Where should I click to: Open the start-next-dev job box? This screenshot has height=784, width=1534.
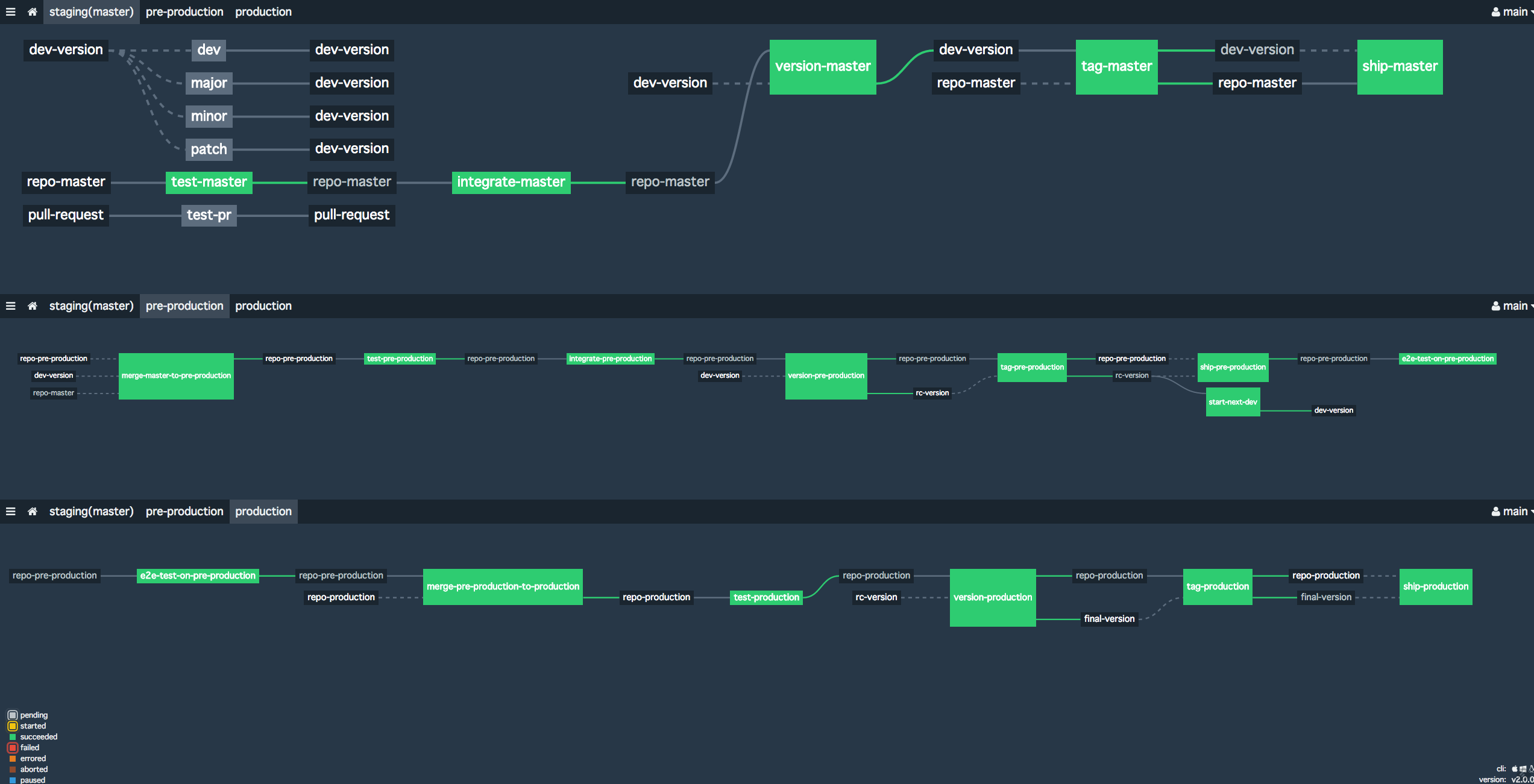tap(1233, 402)
